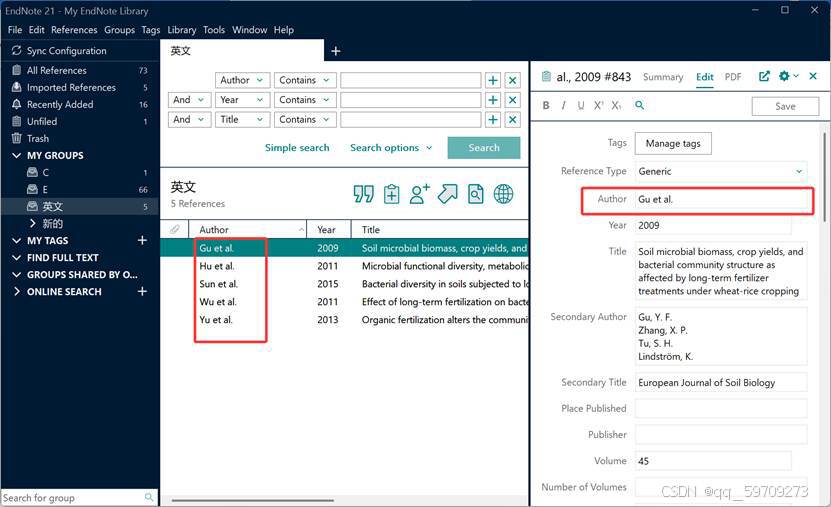Image resolution: width=831 pixels, height=507 pixels.
Task: Open the Imported References group
Action: (79, 87)
